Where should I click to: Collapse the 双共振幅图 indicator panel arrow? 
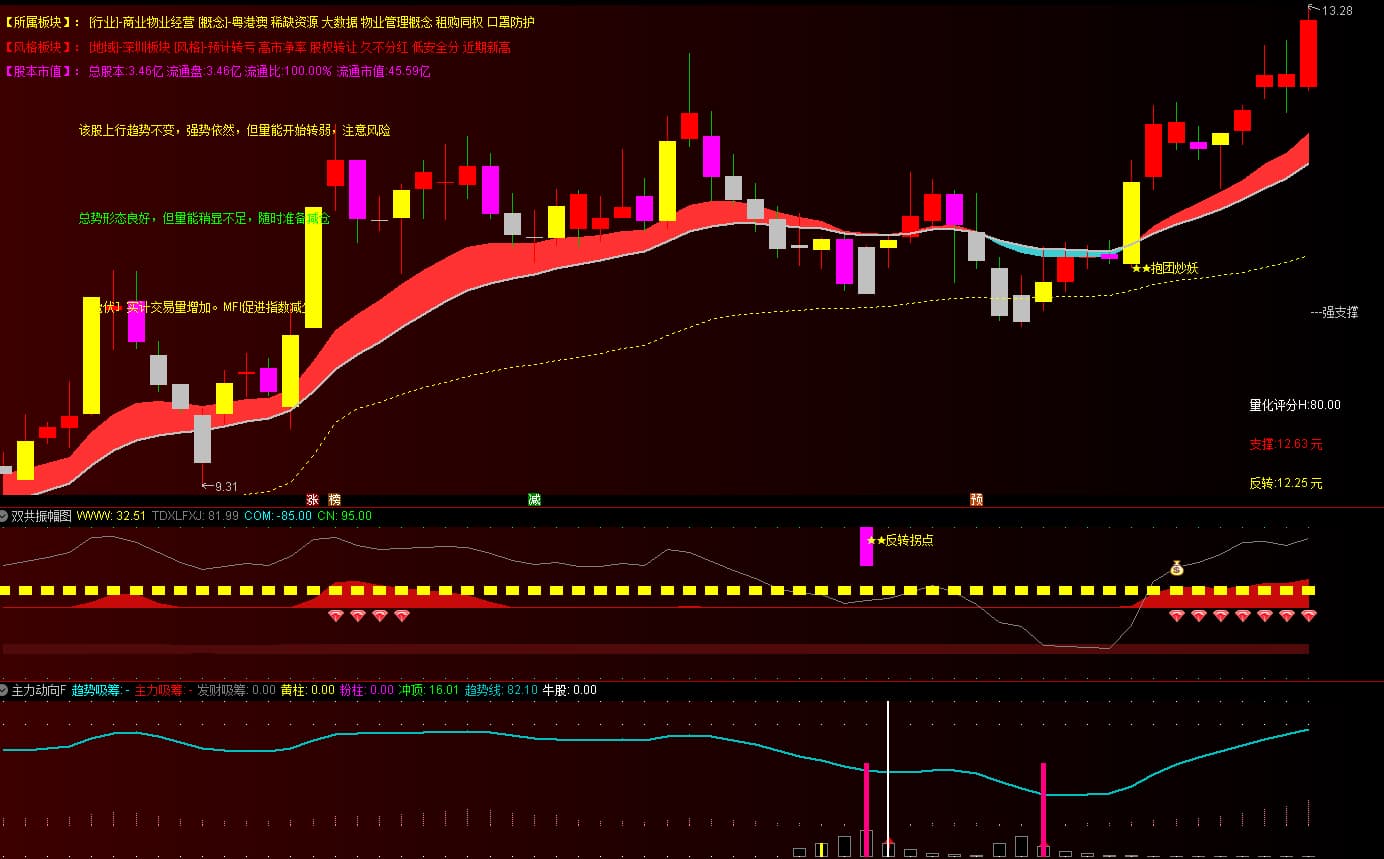pyautogui.click(x=5, y=516)
